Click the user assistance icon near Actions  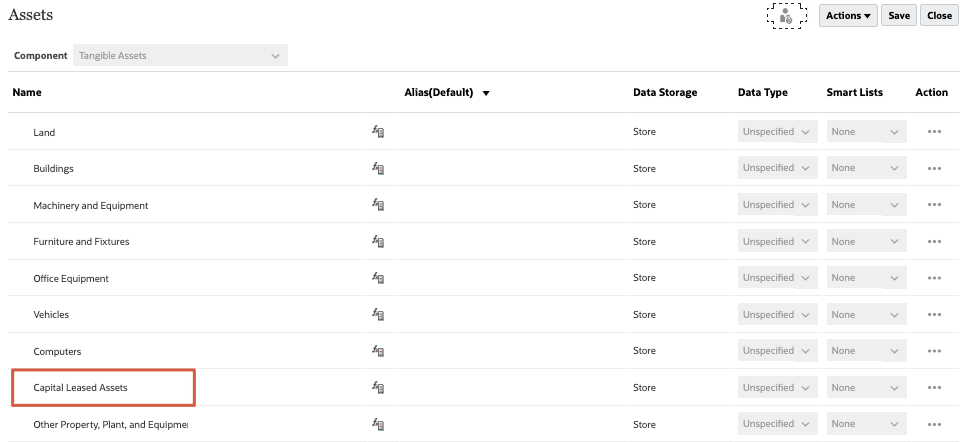tap(786, 16)
